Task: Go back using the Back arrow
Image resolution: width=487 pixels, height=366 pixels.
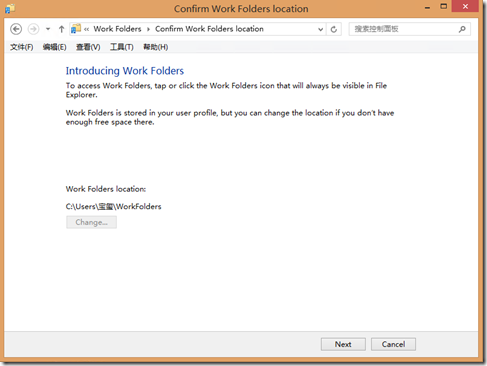Action: [x=16, y=29]
